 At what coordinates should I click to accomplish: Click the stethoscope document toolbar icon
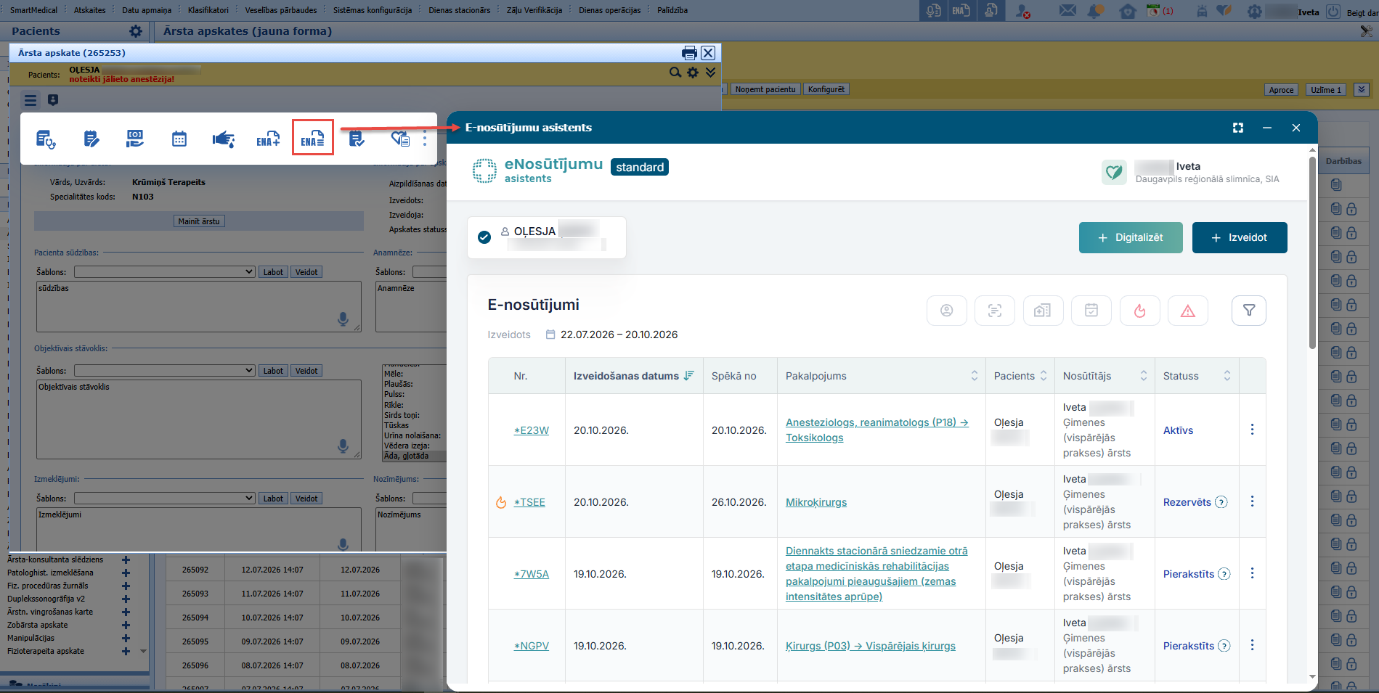coord(46,139)
